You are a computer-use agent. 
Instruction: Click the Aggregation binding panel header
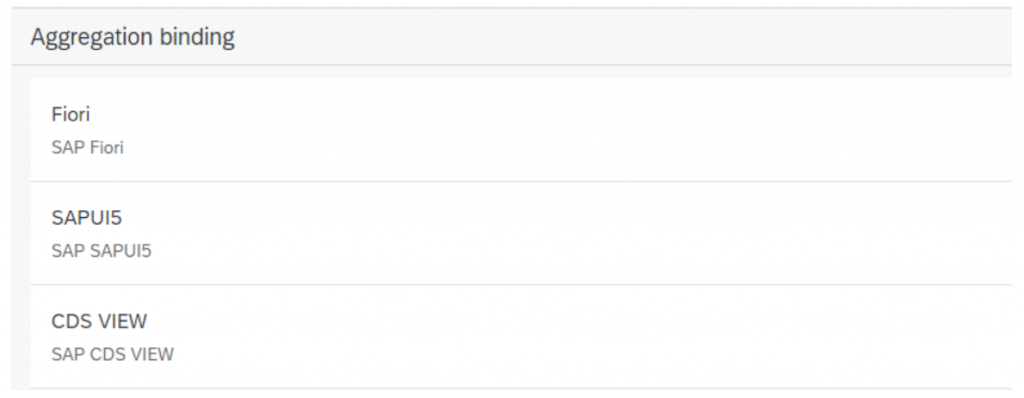coord(511,37)
